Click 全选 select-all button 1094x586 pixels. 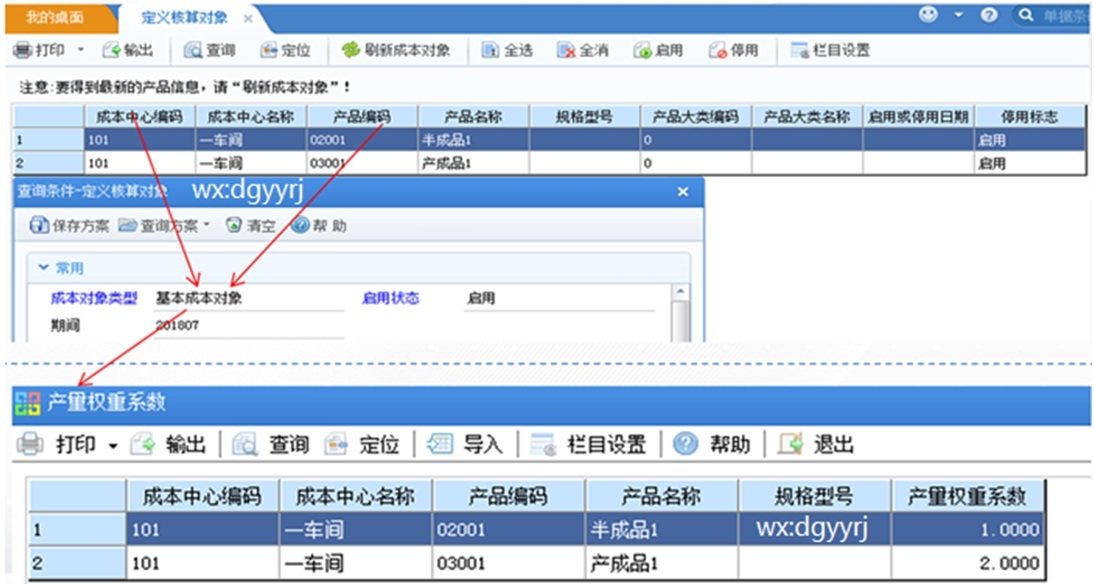[507, 50]
